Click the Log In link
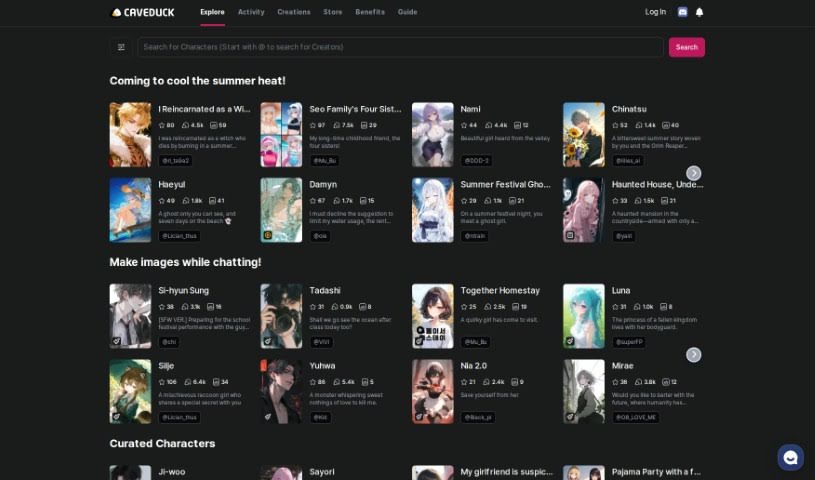The image size is (815, 480). [x=655, y=12]
